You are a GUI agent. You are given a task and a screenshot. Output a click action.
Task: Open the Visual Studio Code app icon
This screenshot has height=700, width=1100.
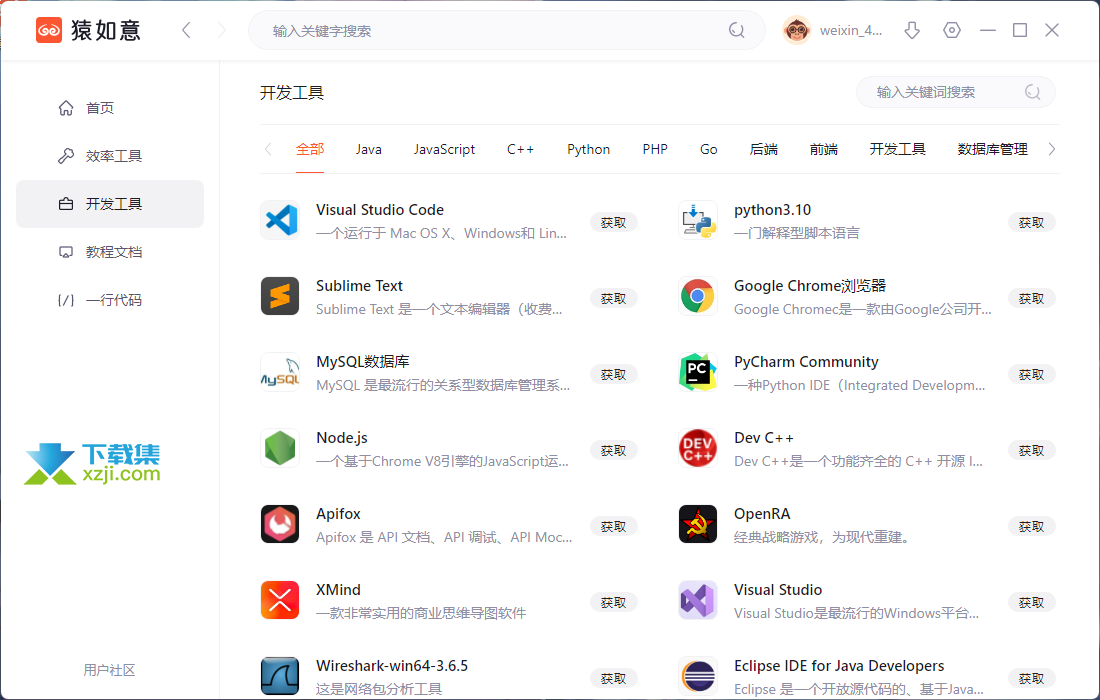[x=280, y=220]
